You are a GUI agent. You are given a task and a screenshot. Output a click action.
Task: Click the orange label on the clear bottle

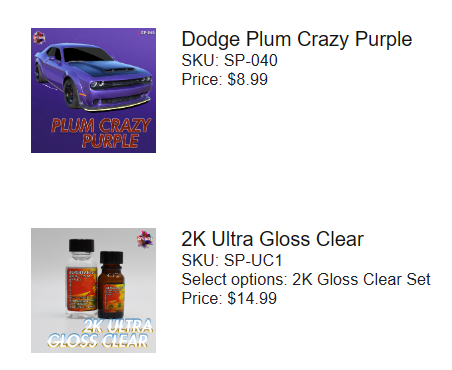click(81, 289)
